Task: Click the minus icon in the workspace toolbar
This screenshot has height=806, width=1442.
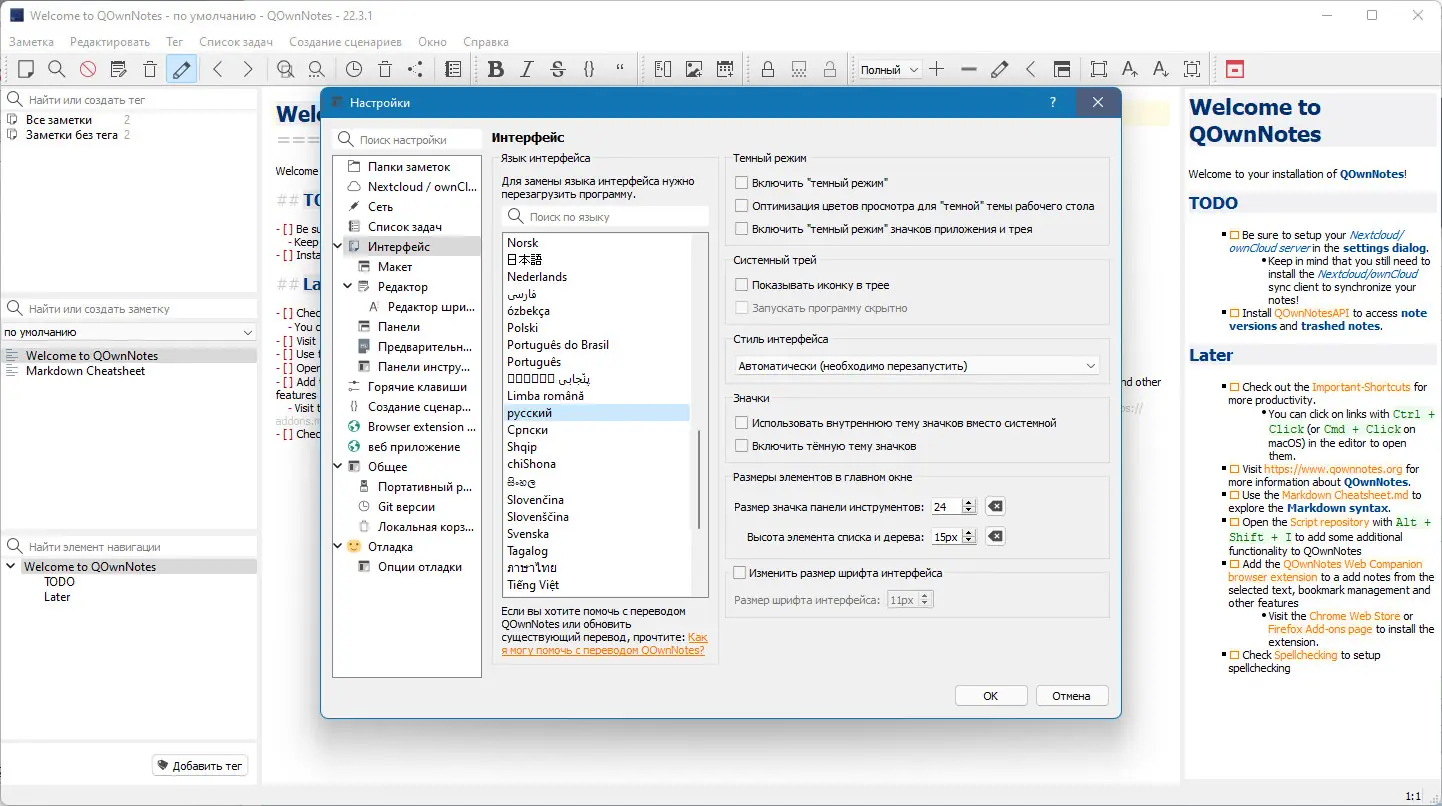Action: pyautogui.click(x=968, y=69)
